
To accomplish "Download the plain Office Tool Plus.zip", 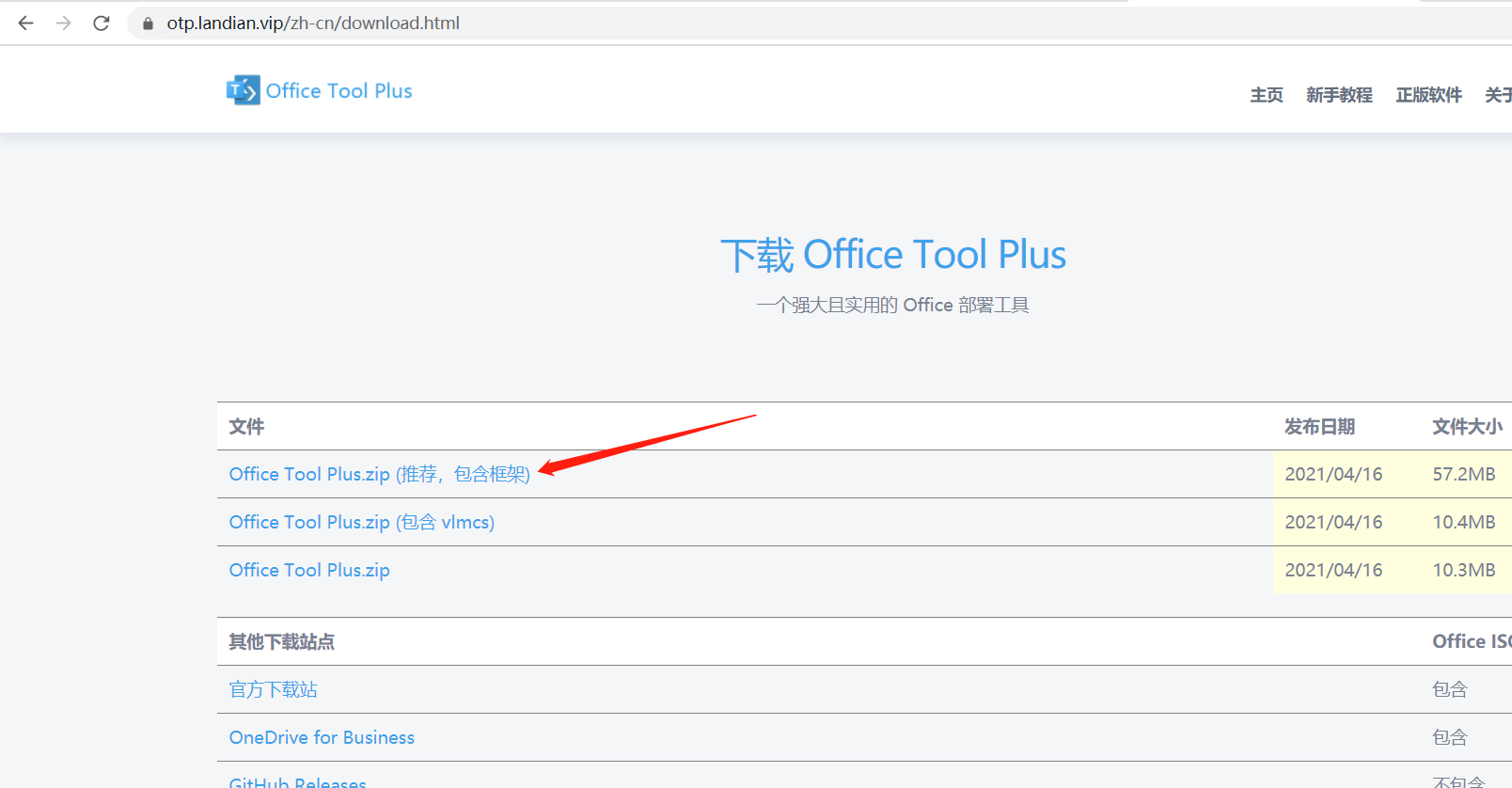I will (309, 570).
